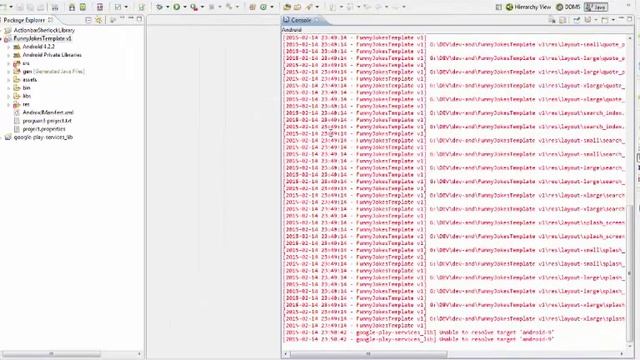This screenshot has width=640, height=360.
Task: Click the Android Lint check toolbar icon
Action: 118,7
